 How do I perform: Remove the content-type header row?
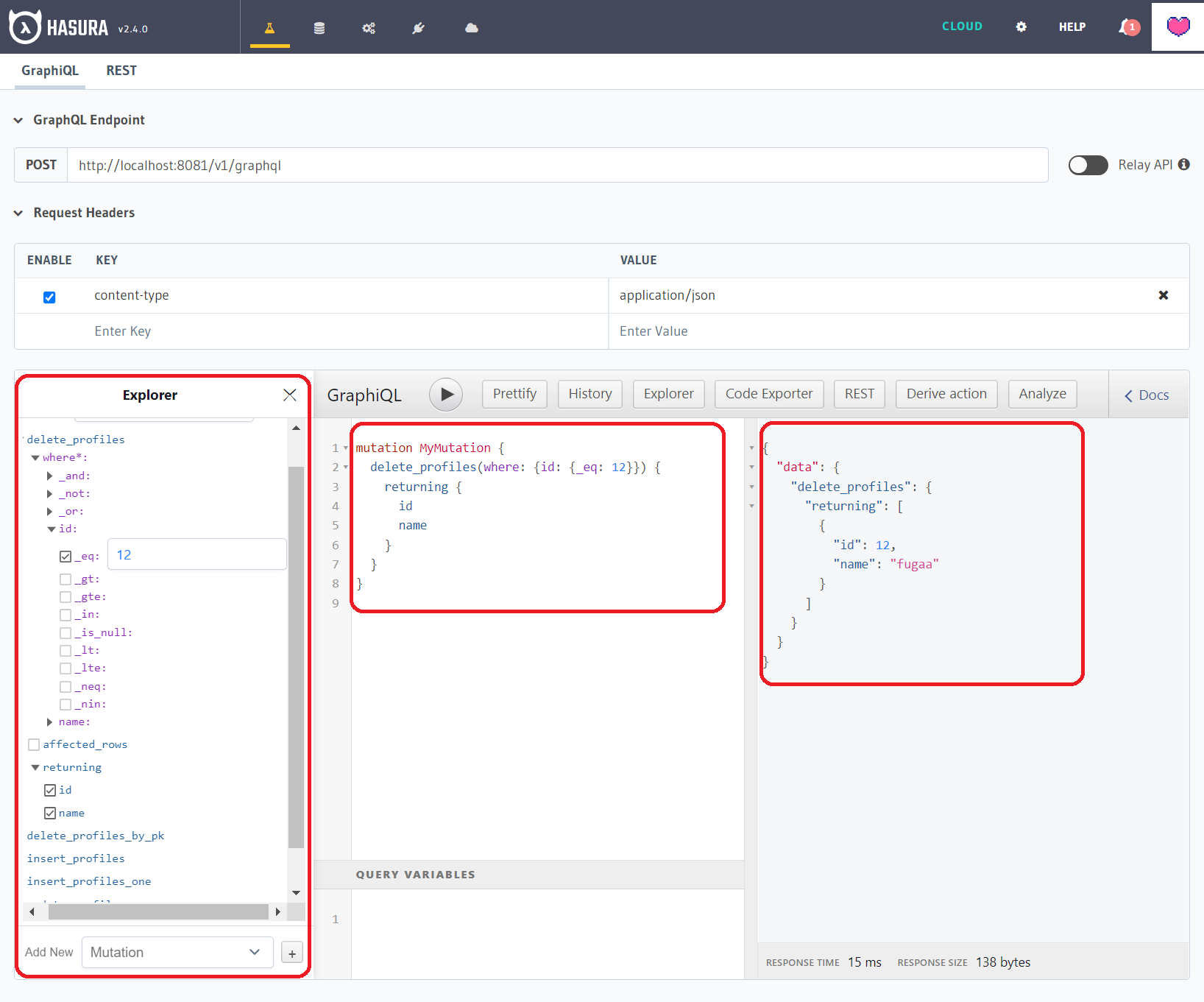(1164, 295)
